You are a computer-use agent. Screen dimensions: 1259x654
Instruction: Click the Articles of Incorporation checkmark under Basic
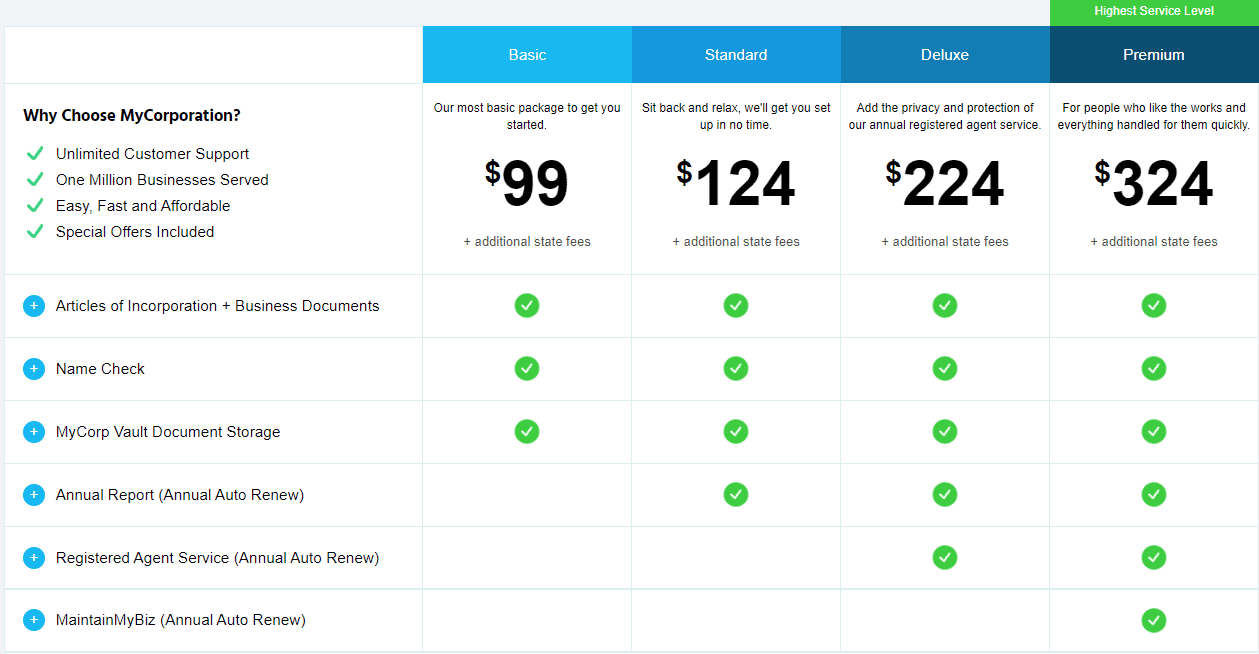[527, 305]
